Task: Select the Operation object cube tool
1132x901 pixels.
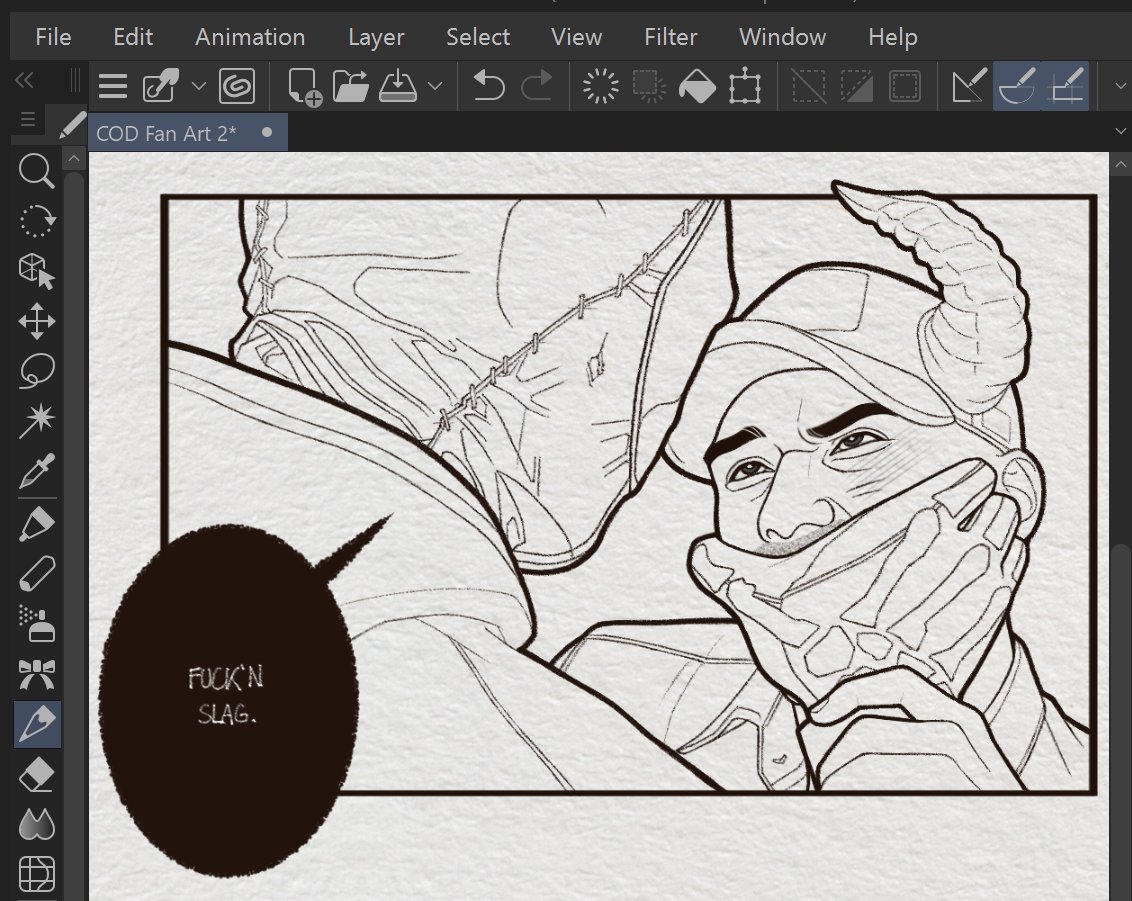Action: (x=37, y=271)
